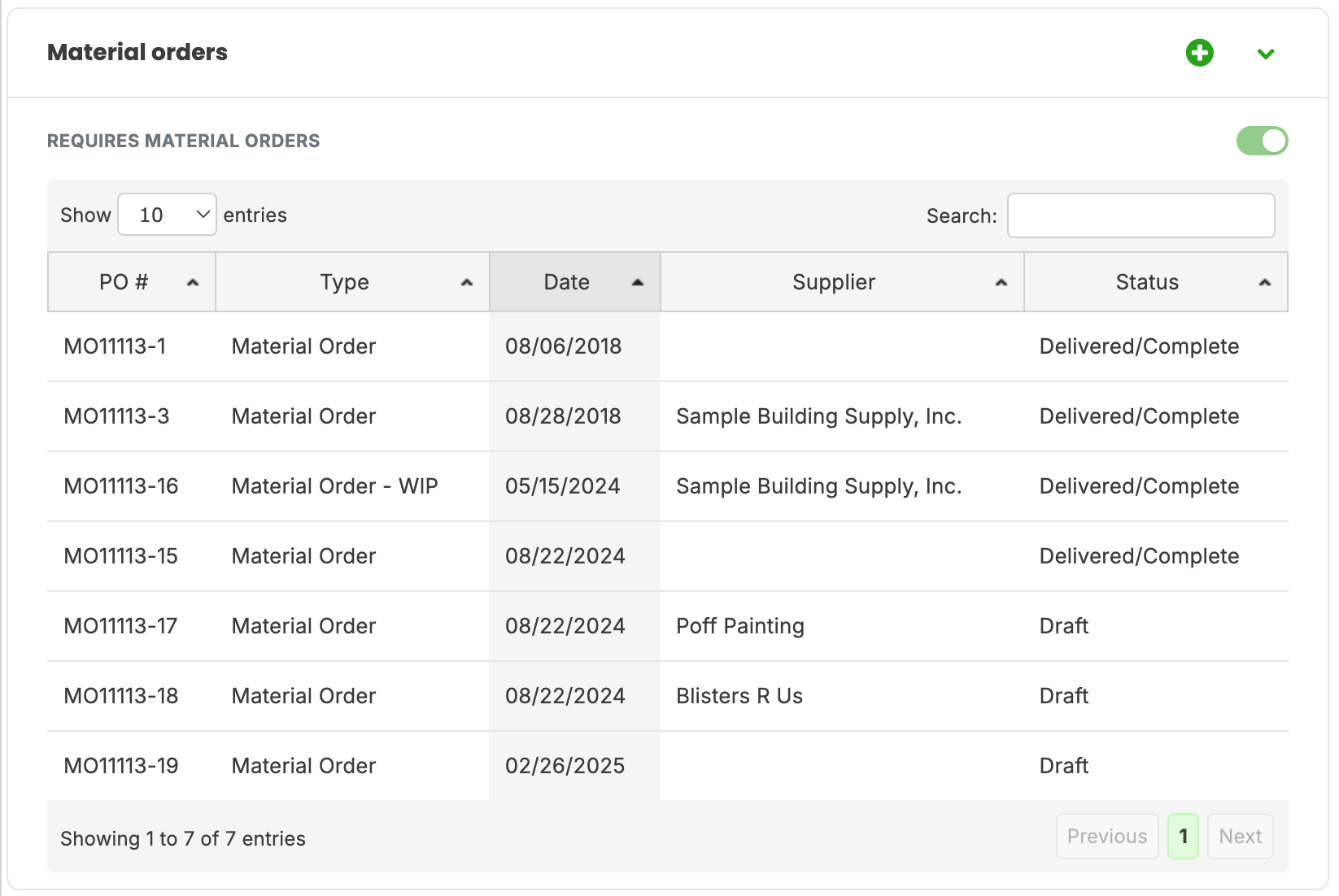
Task: Sort table by Status column
Action: (1156, 282)
